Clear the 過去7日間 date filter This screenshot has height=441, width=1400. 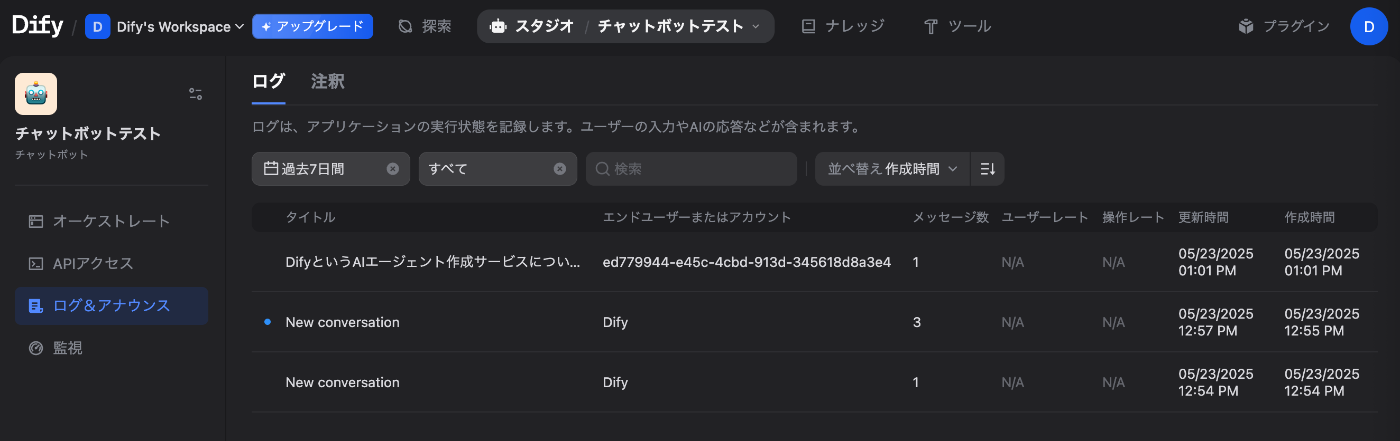393,169
